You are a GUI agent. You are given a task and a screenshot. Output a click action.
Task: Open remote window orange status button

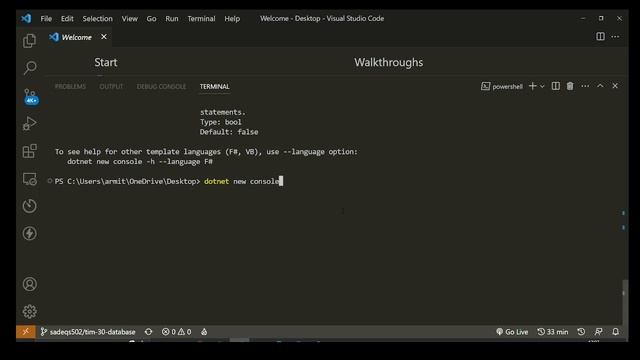(25, 331)
